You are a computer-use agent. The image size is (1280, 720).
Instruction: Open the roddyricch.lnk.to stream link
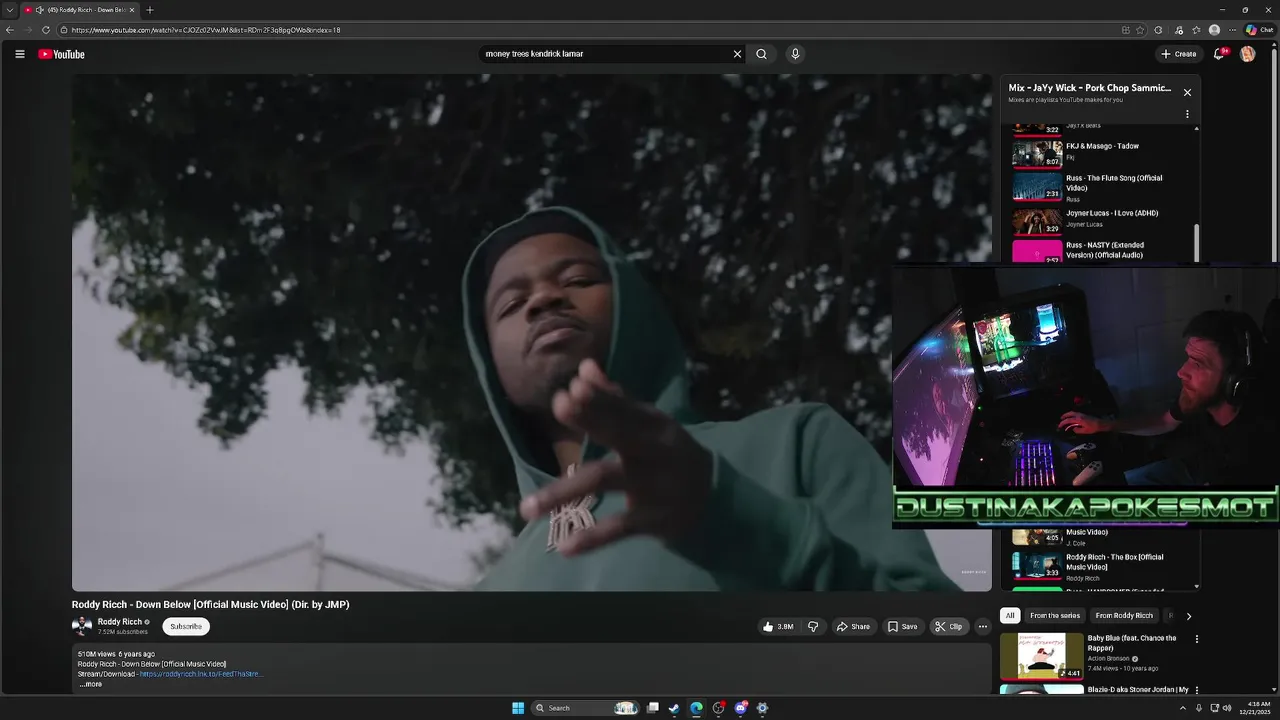coord(201,674)
